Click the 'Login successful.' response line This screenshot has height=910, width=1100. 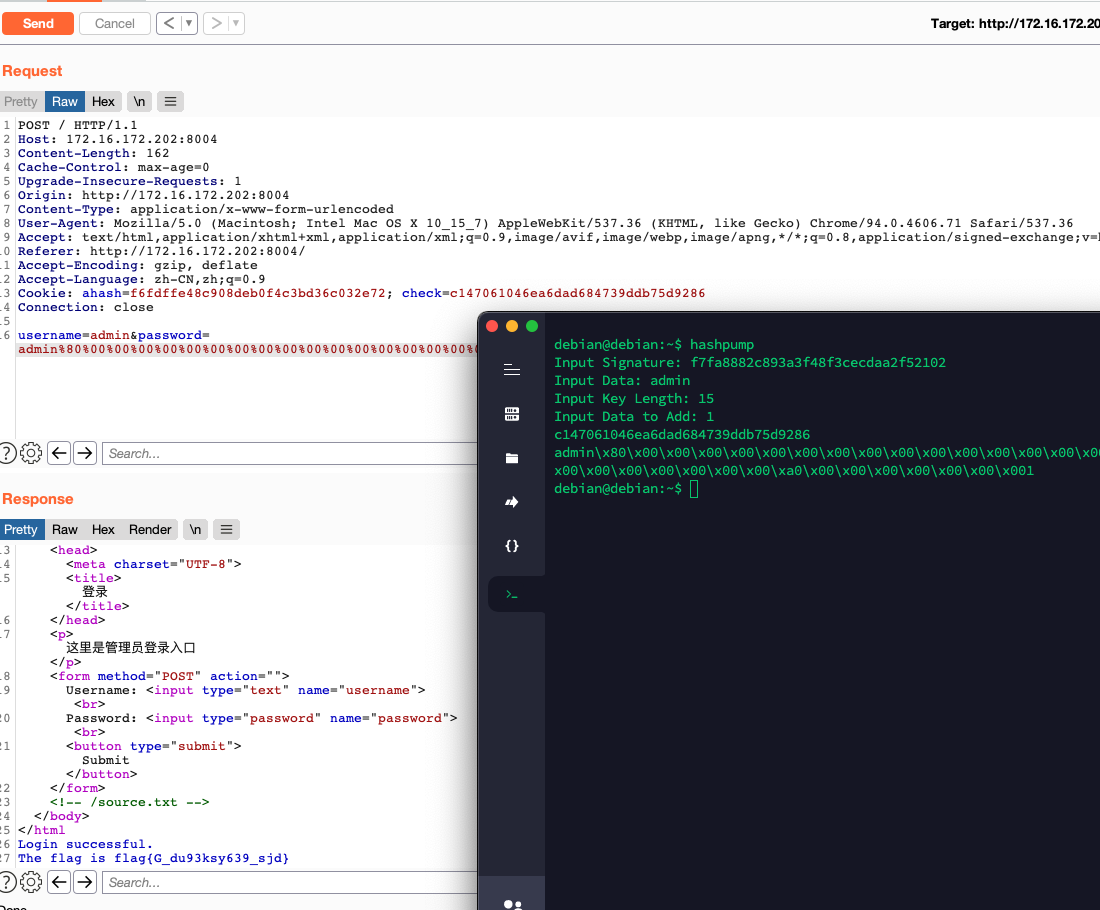tap(85, 844)
